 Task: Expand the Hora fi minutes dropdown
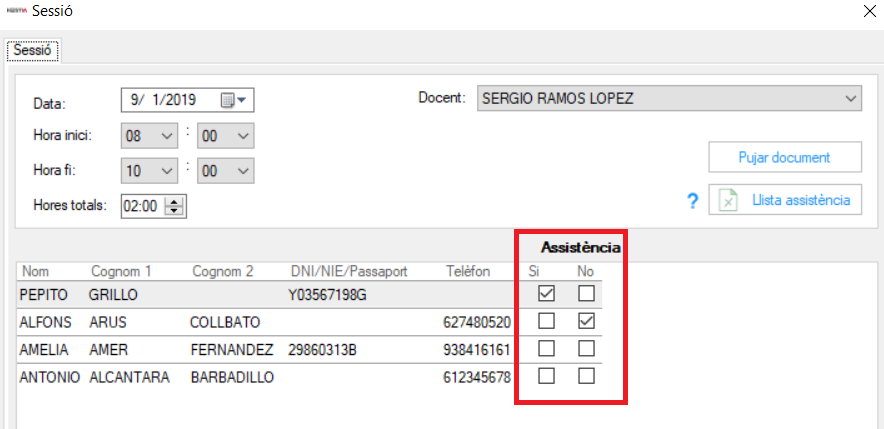[243, 171]
